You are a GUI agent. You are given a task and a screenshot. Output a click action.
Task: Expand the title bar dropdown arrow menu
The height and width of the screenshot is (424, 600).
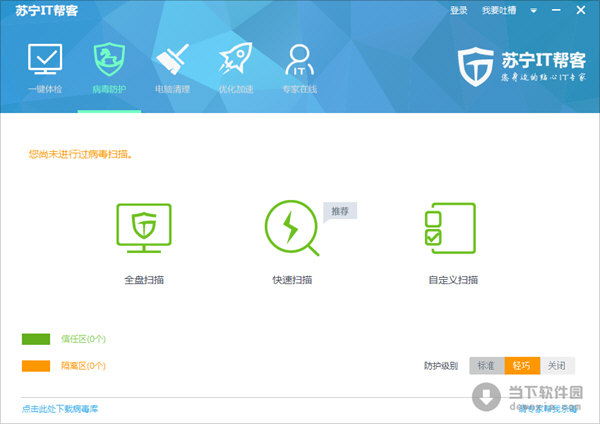[x=533, y=11]
